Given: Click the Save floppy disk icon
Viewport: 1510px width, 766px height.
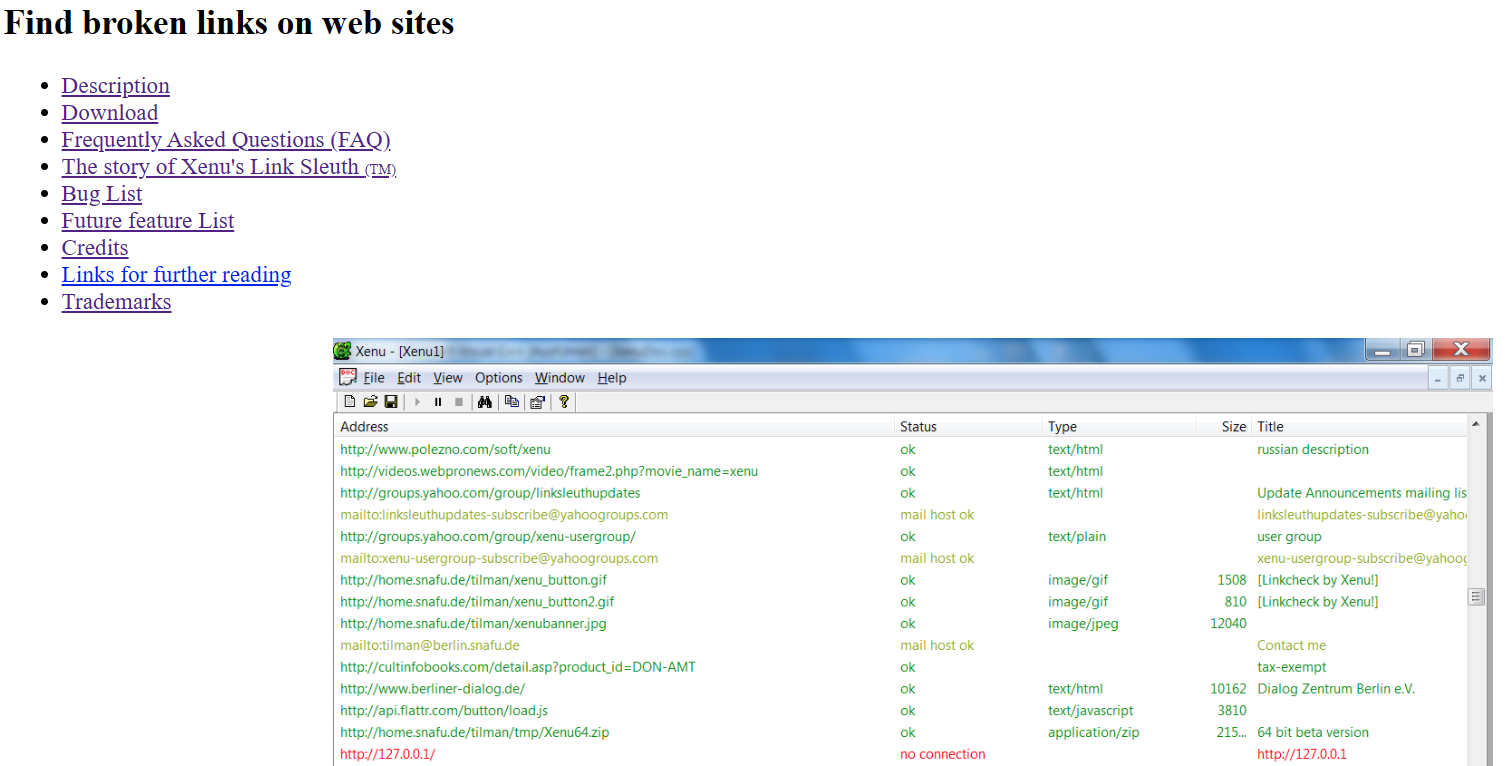Looking at the screenshot, I should [x=391, y=402].
